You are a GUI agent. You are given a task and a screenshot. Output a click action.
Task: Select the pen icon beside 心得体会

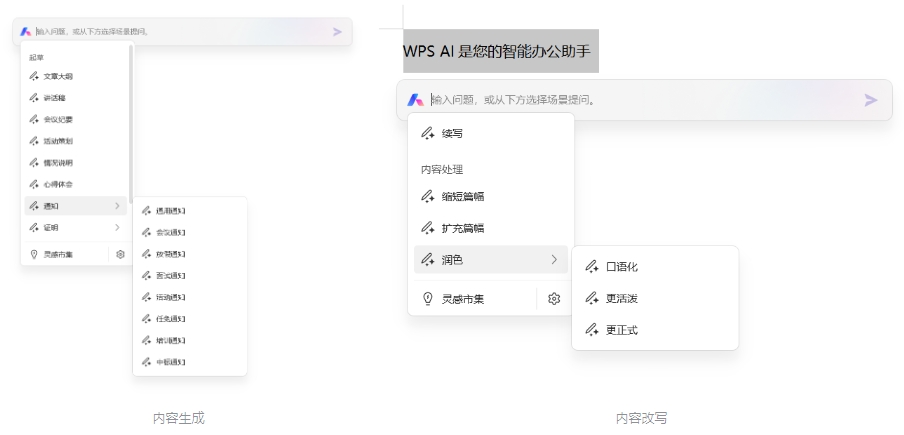pyautogui.click(x=34, y=184)
